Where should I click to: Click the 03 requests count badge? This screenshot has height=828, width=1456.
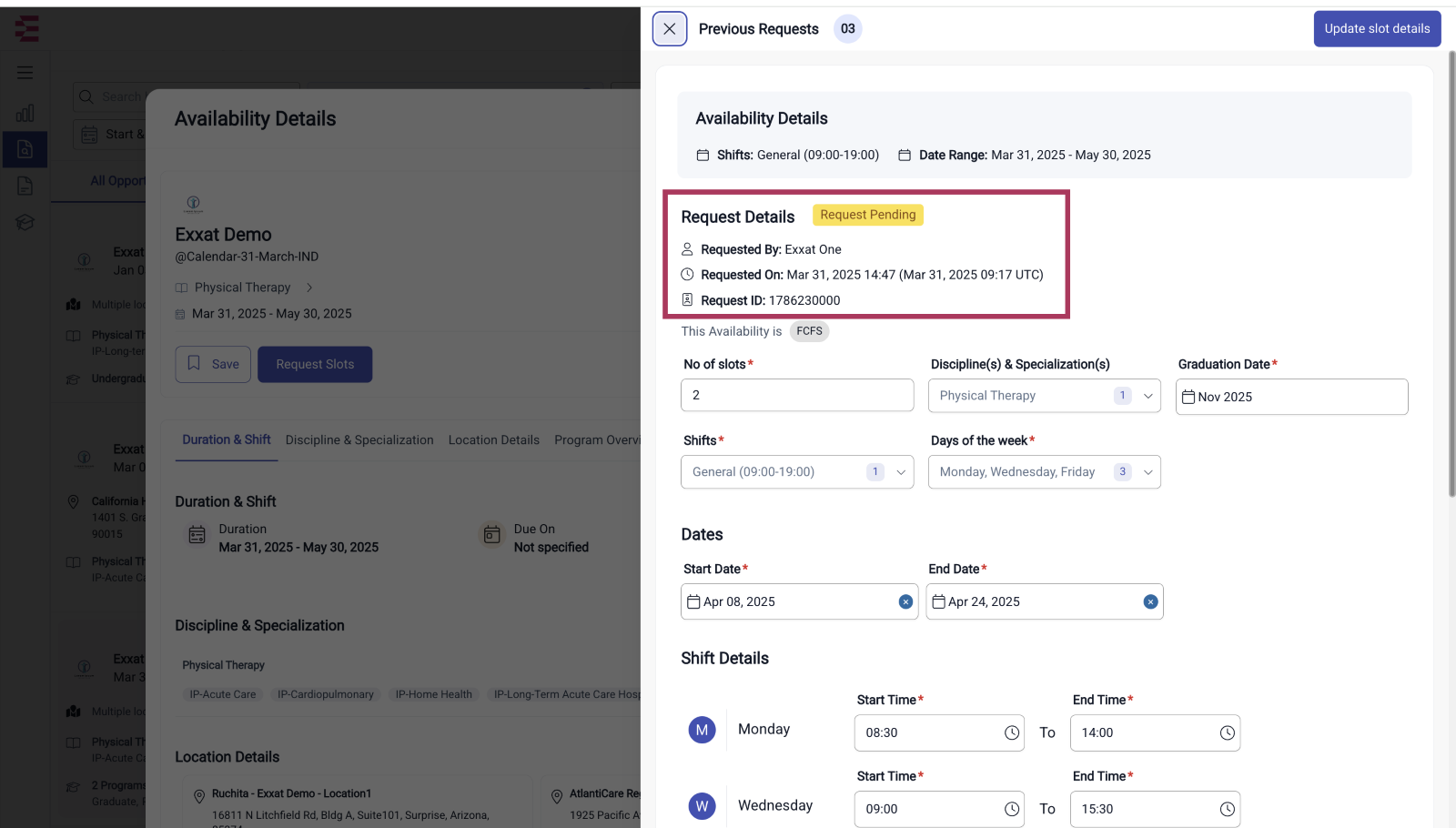[x=848, y=29]
